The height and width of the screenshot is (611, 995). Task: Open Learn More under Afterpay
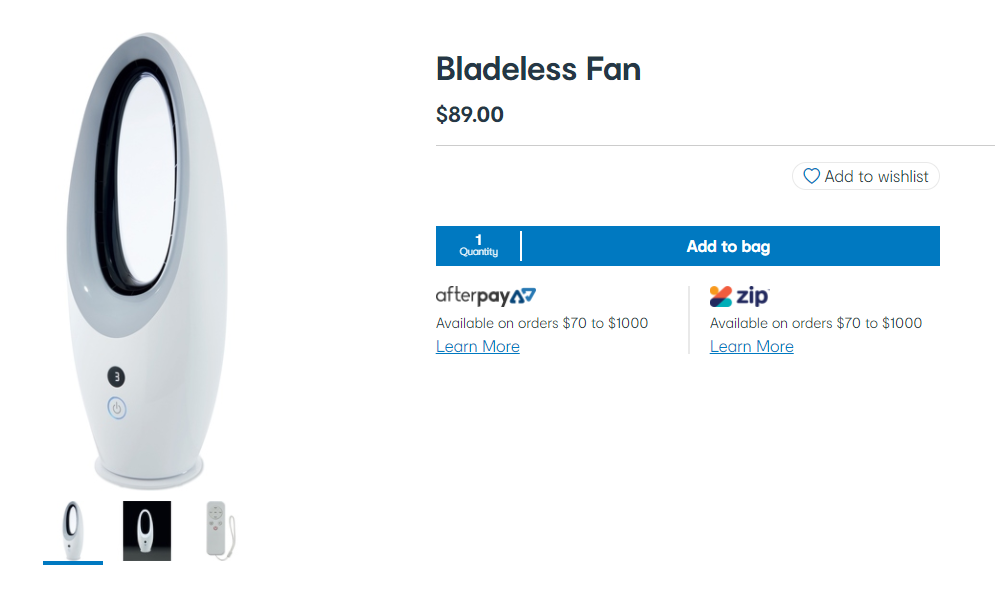[477, 346]
